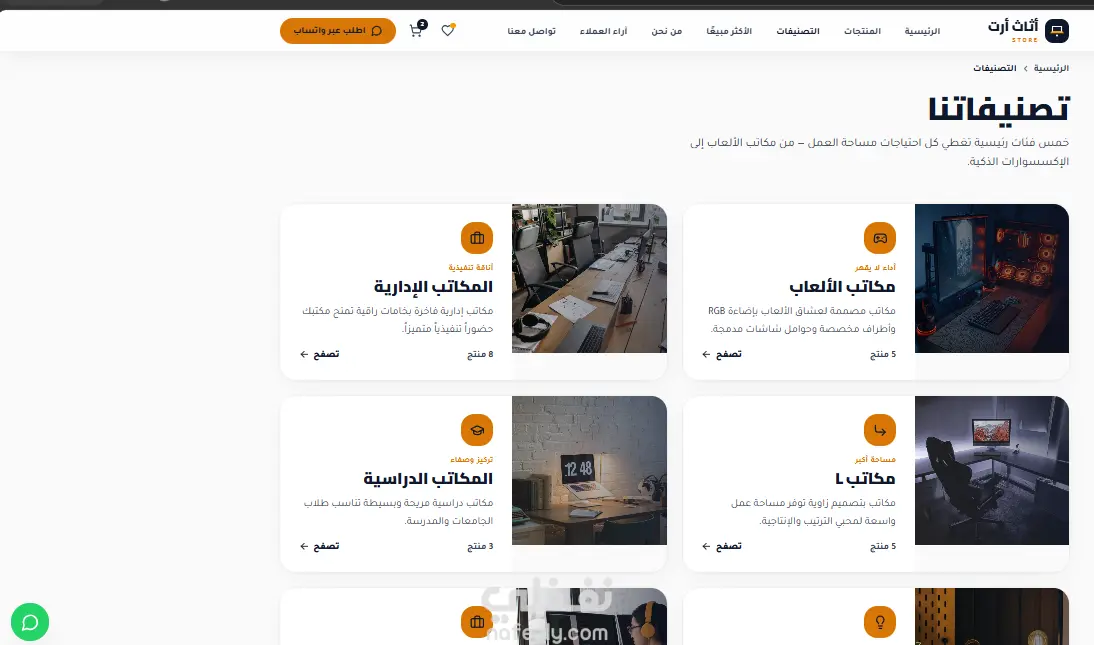
Task: Open the L-shaped desk with chair photo
Action: point(991,470)
